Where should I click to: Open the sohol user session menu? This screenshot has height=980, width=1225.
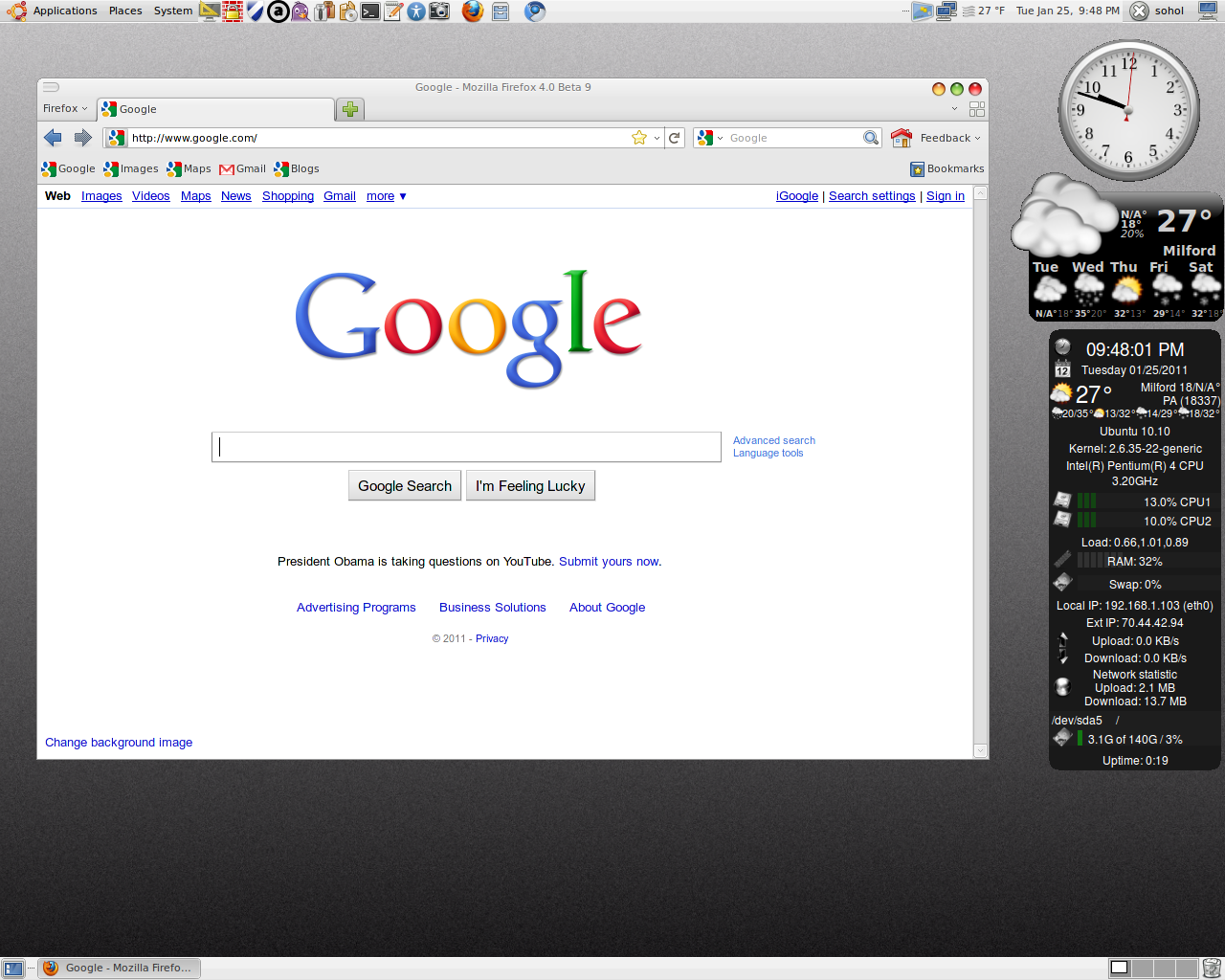[x=1157, y=11]
